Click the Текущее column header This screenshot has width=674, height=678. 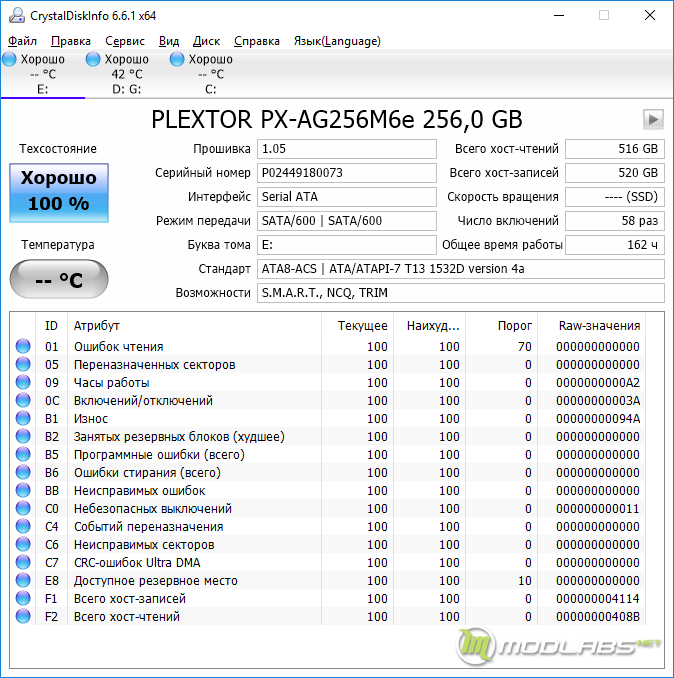tap(358, 326)
